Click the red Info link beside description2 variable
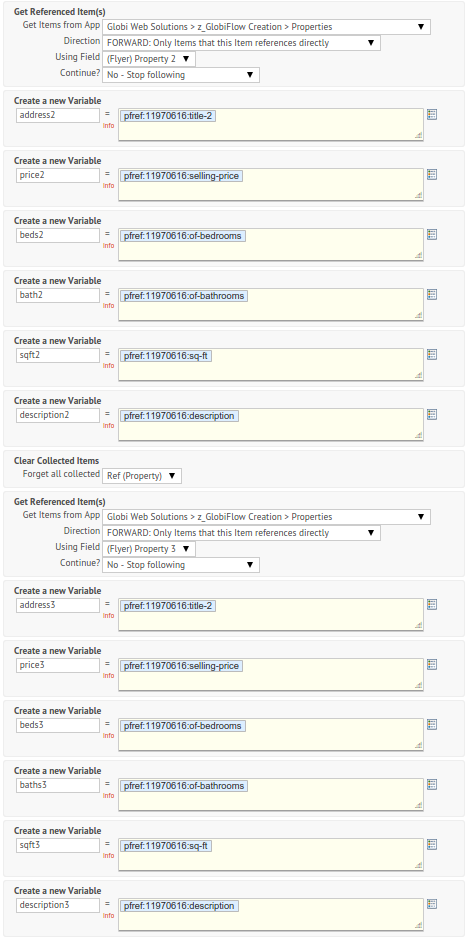Image resolution: width=465 pixels, height=939 pixels. (x=108, y=426)
